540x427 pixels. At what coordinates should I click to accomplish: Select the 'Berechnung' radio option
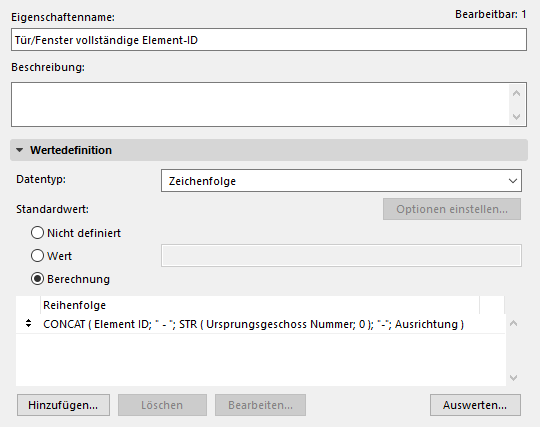click(x=38, y=279)
